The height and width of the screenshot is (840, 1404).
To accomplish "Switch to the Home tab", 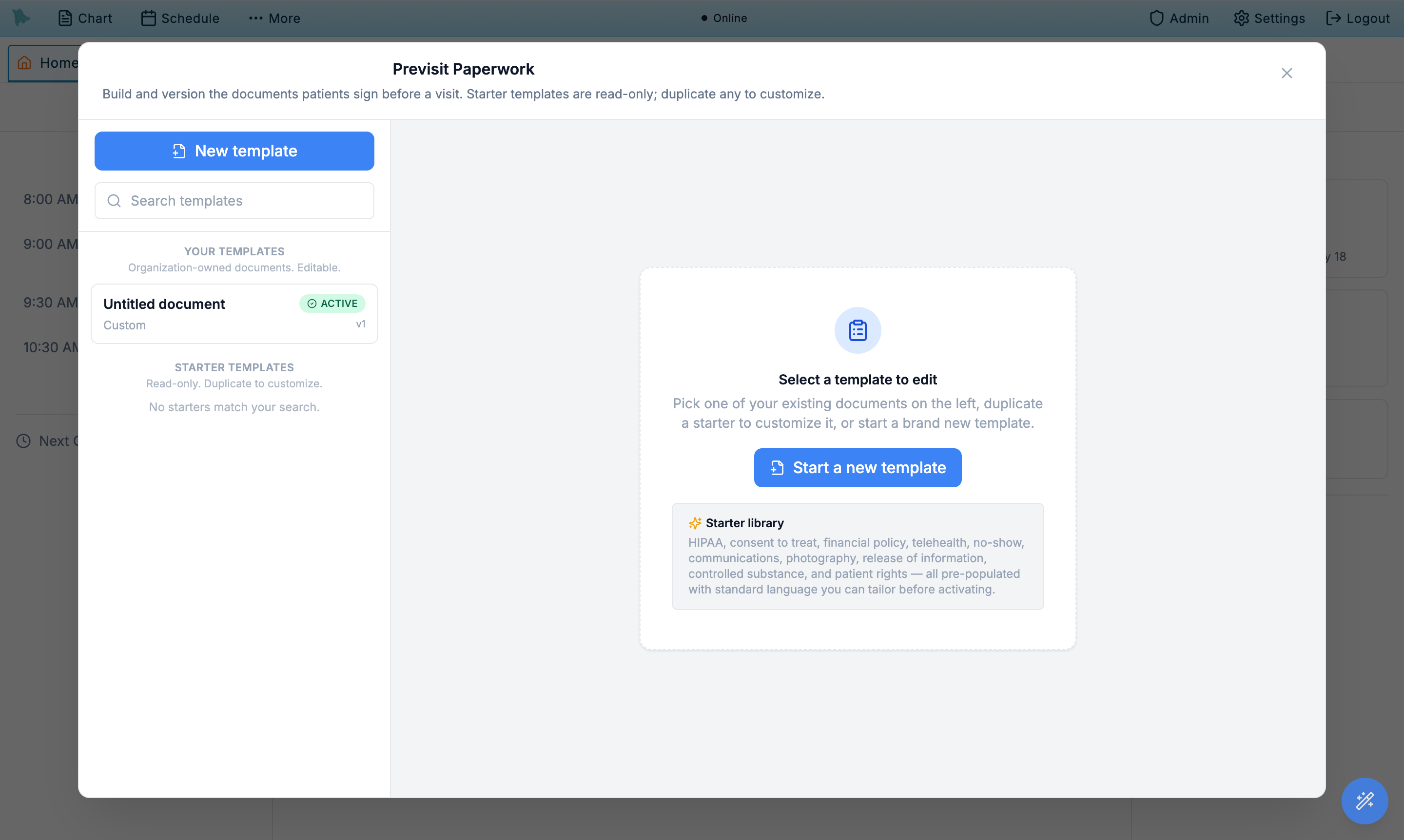I will click(44, 63).
